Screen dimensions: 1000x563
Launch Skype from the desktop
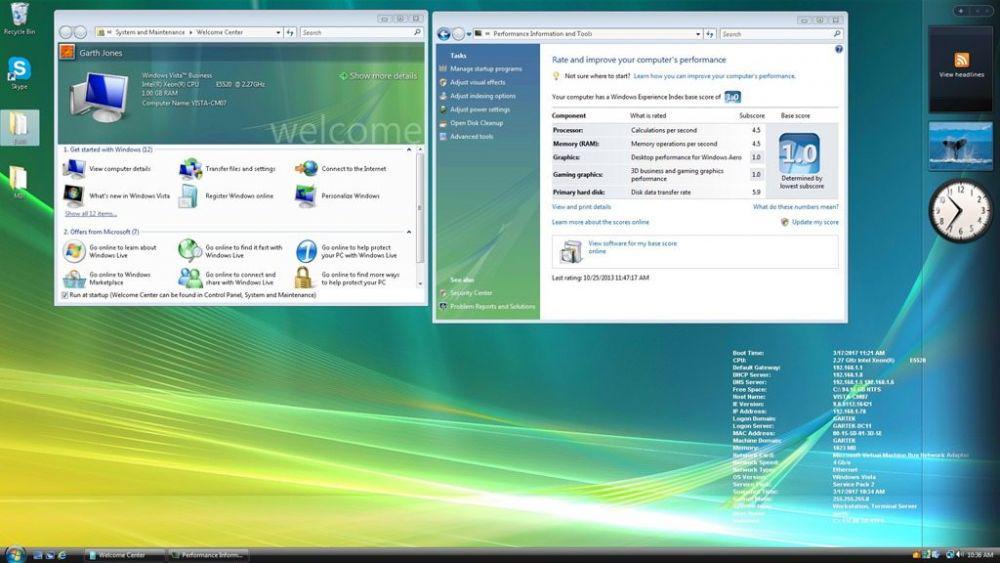click(19, 73)
